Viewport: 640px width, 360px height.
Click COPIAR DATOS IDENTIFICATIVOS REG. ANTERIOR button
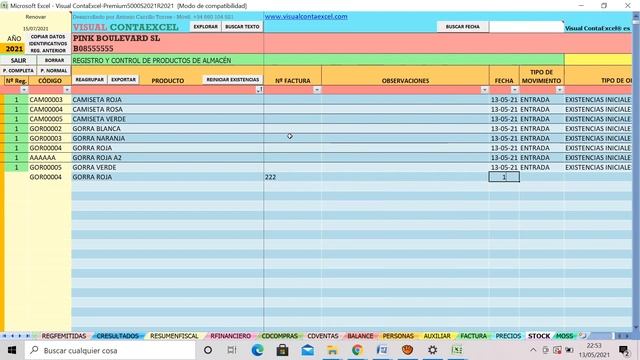pos(48,43)
